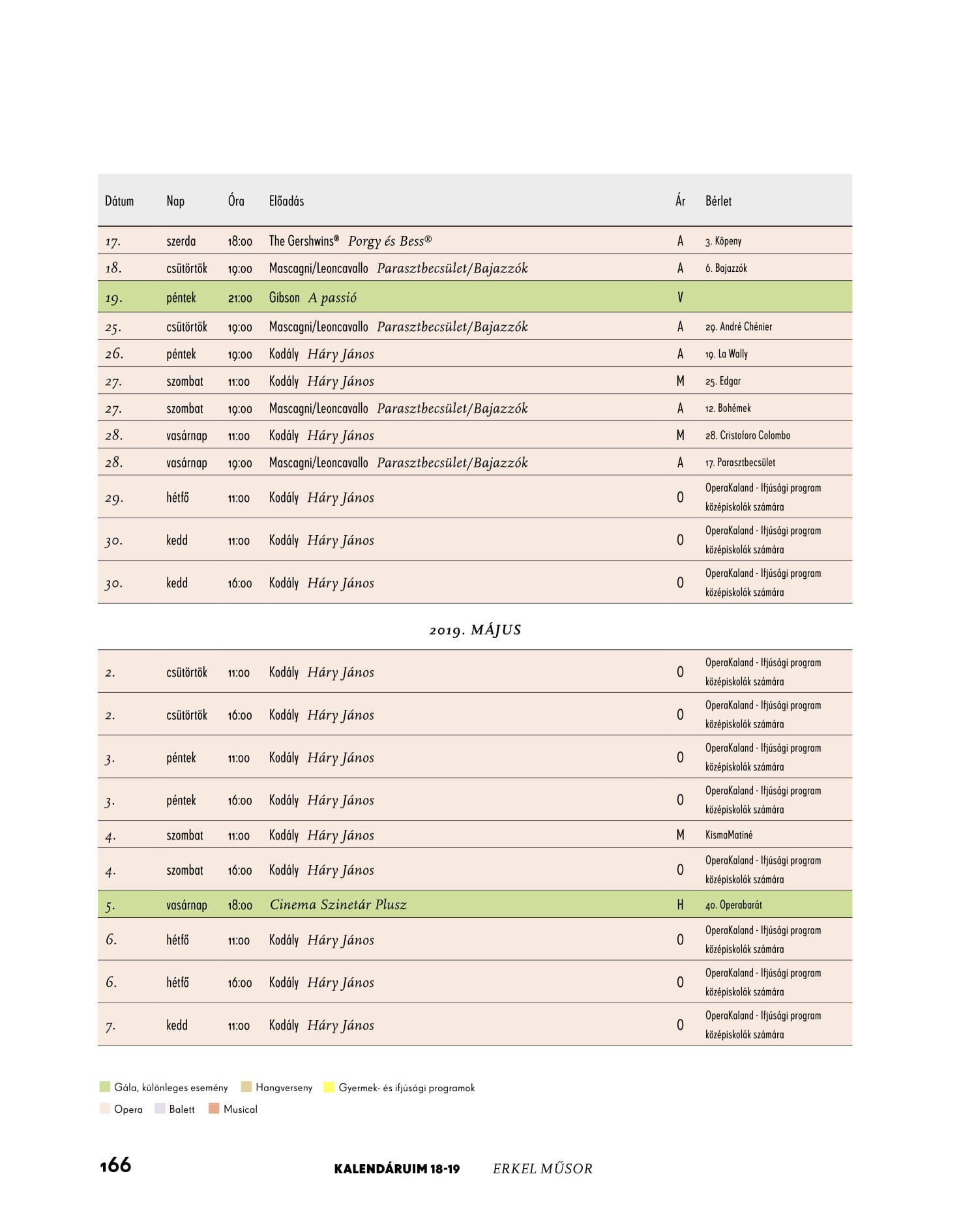Click the 28. Cristoforo Colombo subscription
Screen dimensions: 976x1232
coord(748,435)
